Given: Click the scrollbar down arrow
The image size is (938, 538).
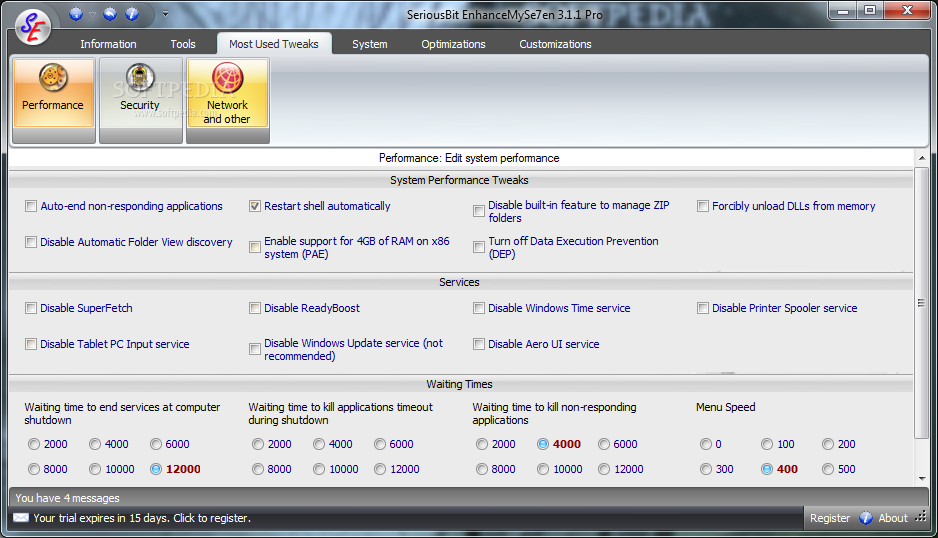Looking at the screenshot, I should pyautogui.click(x=921, y=479).
